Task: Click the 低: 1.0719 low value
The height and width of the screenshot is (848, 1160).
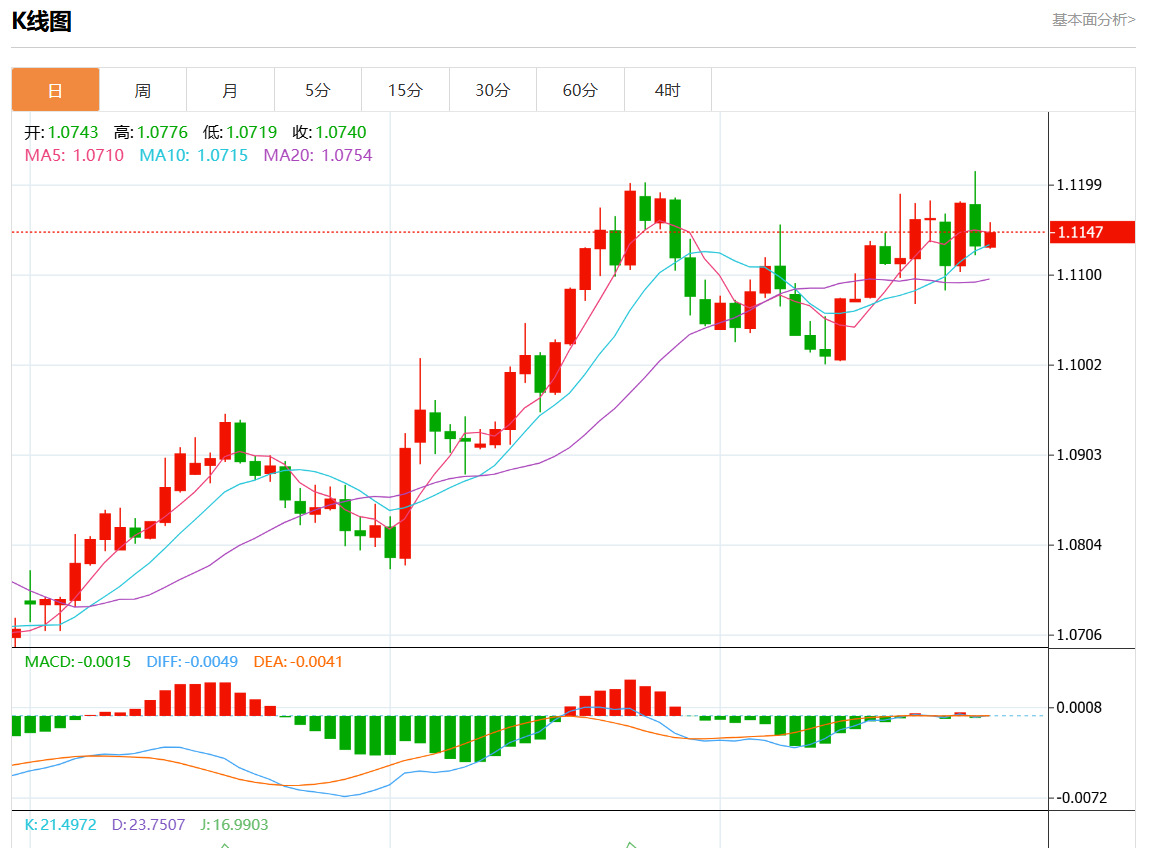Action: coord(240,132)
